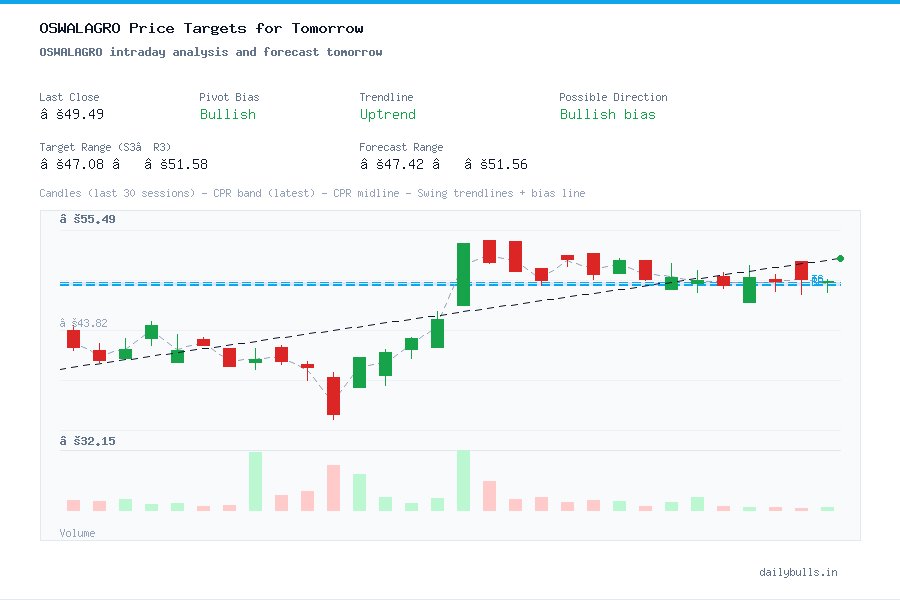Click the blue dashed CPR midline

point(400,283)
